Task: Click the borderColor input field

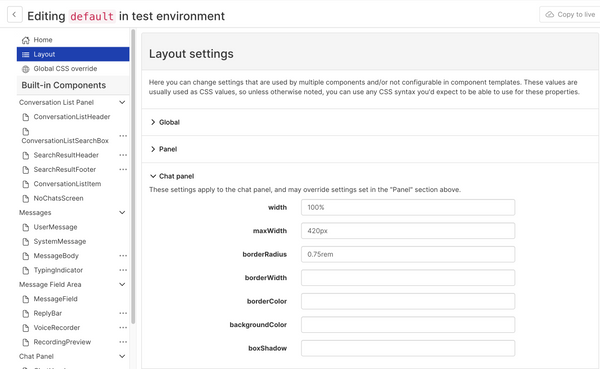Action: pyautogui.click(x=408, y=301)
